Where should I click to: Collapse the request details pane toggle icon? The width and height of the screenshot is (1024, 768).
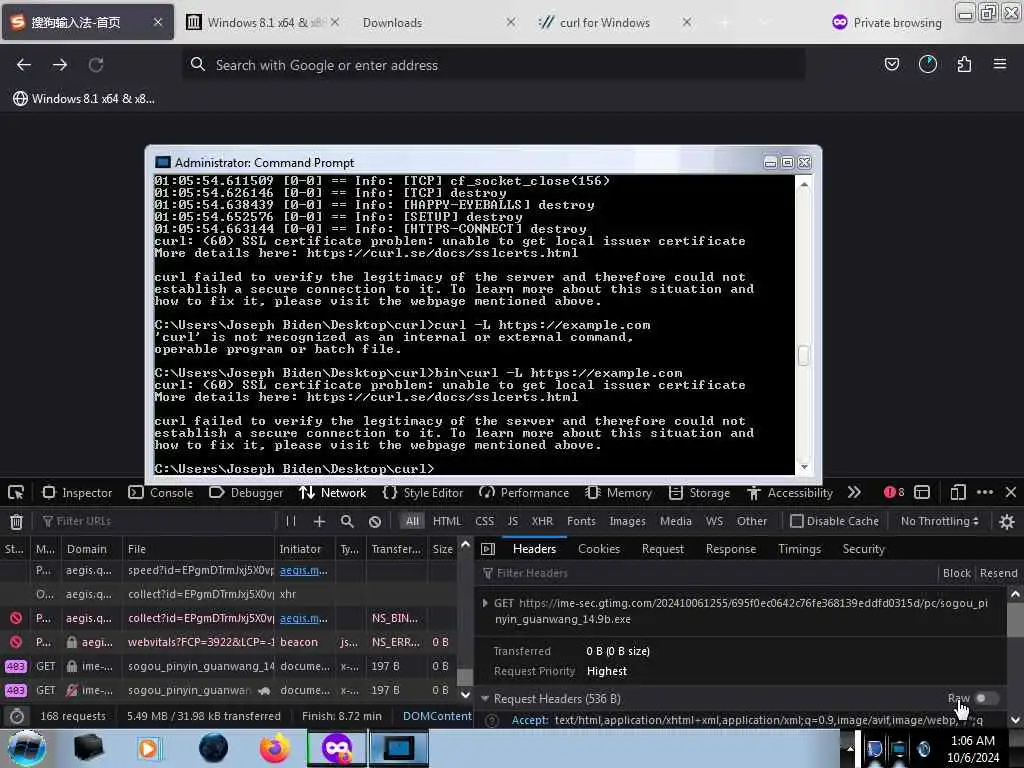click(488, 549)
